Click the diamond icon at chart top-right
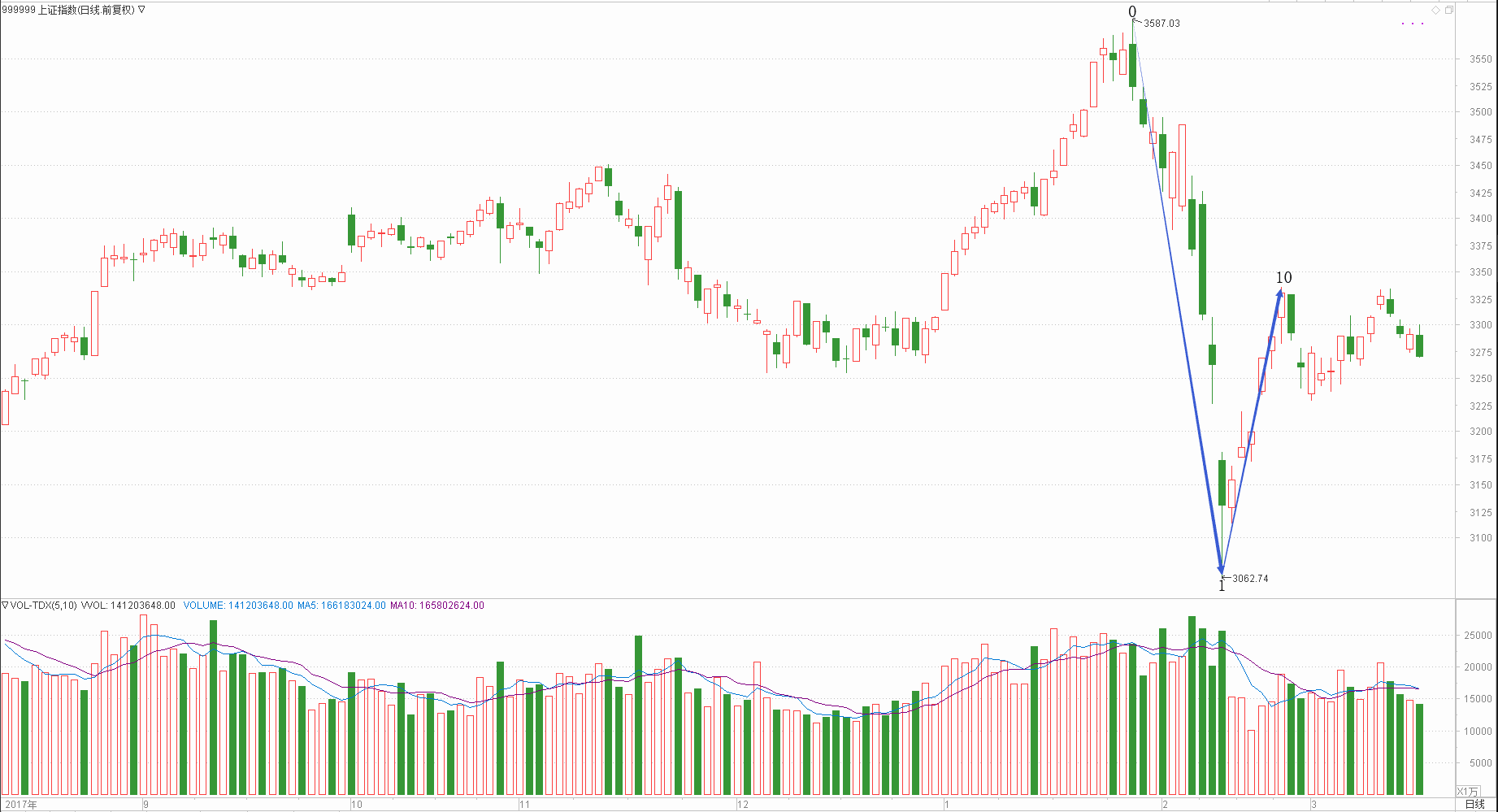Viewport: 1498px width, 812px height. pyautogui.click(x=1436, y=10)
